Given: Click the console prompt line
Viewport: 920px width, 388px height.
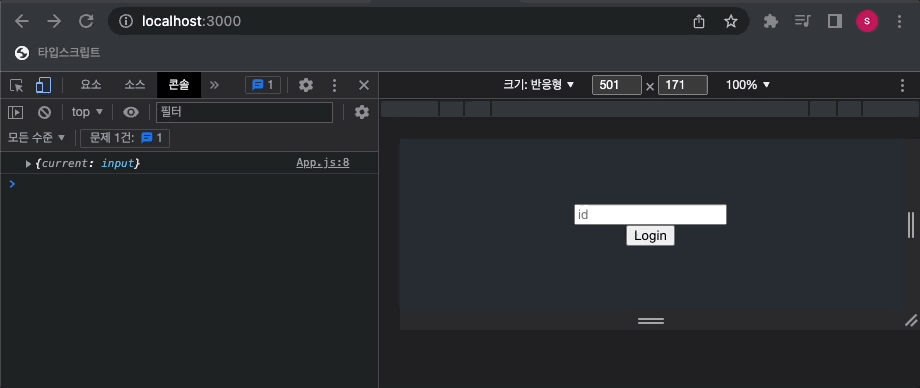Looking at the screenshot, I should [x=189, y=184].
